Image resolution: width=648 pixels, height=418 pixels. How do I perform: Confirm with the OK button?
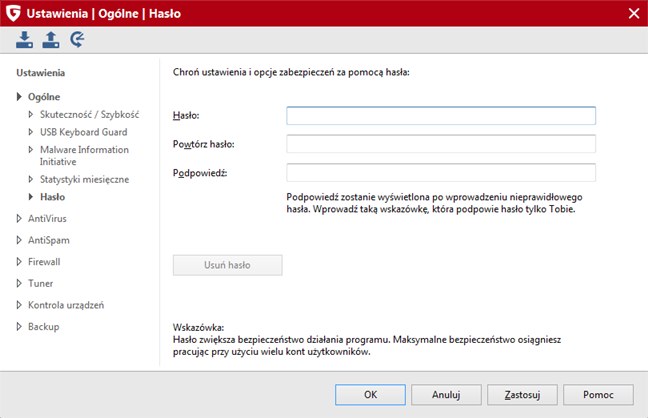370,395
